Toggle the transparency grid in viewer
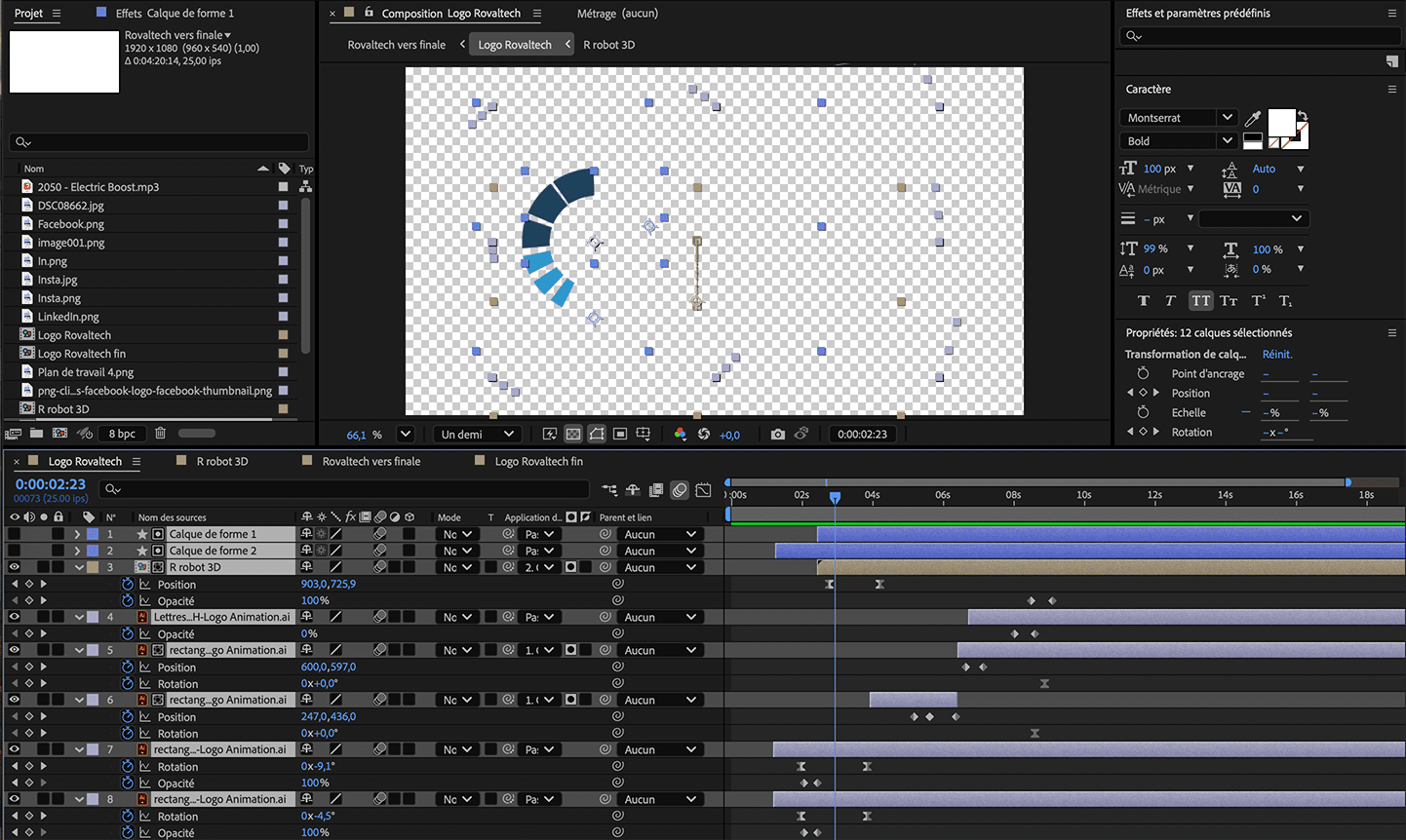The width and height of the screenshot is (1406, 840). 573,435
